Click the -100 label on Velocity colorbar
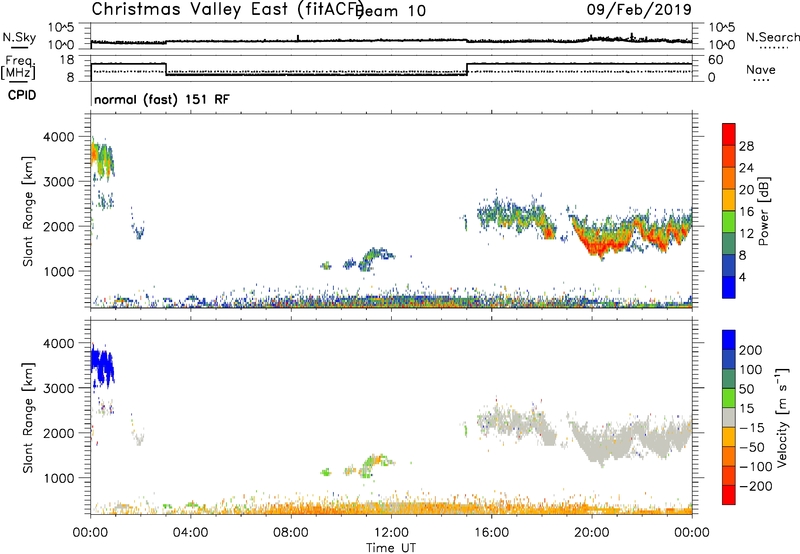 [x=755, y=467]
